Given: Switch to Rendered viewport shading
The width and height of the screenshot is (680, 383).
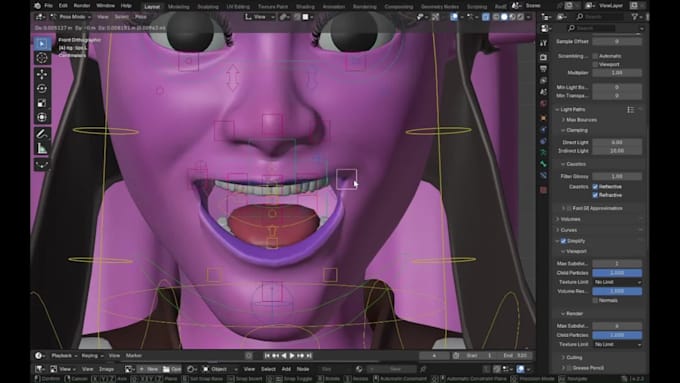Looking at the screenshot, I should click(520, 17).
